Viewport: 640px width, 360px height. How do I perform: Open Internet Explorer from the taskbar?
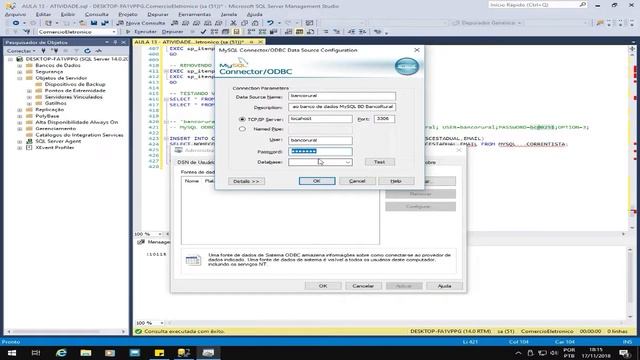coord(61,353)
